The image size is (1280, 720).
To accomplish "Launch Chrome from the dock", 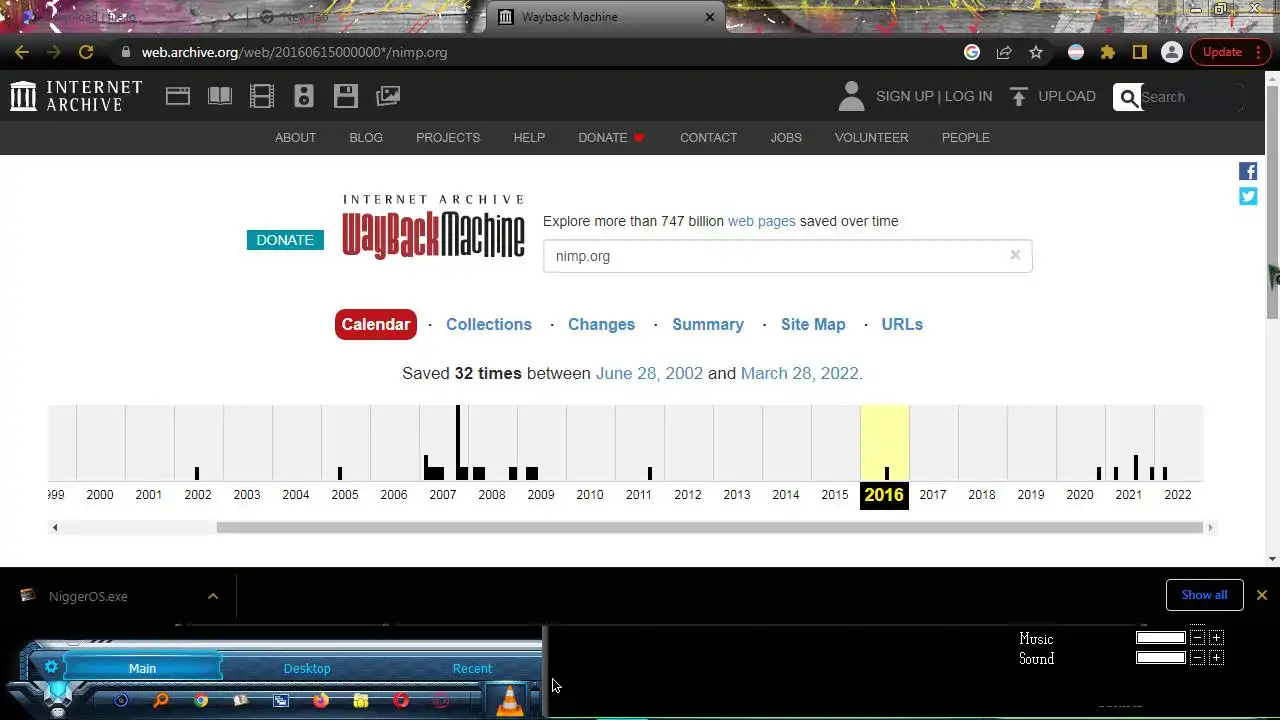I will click(x=201, y=701).
